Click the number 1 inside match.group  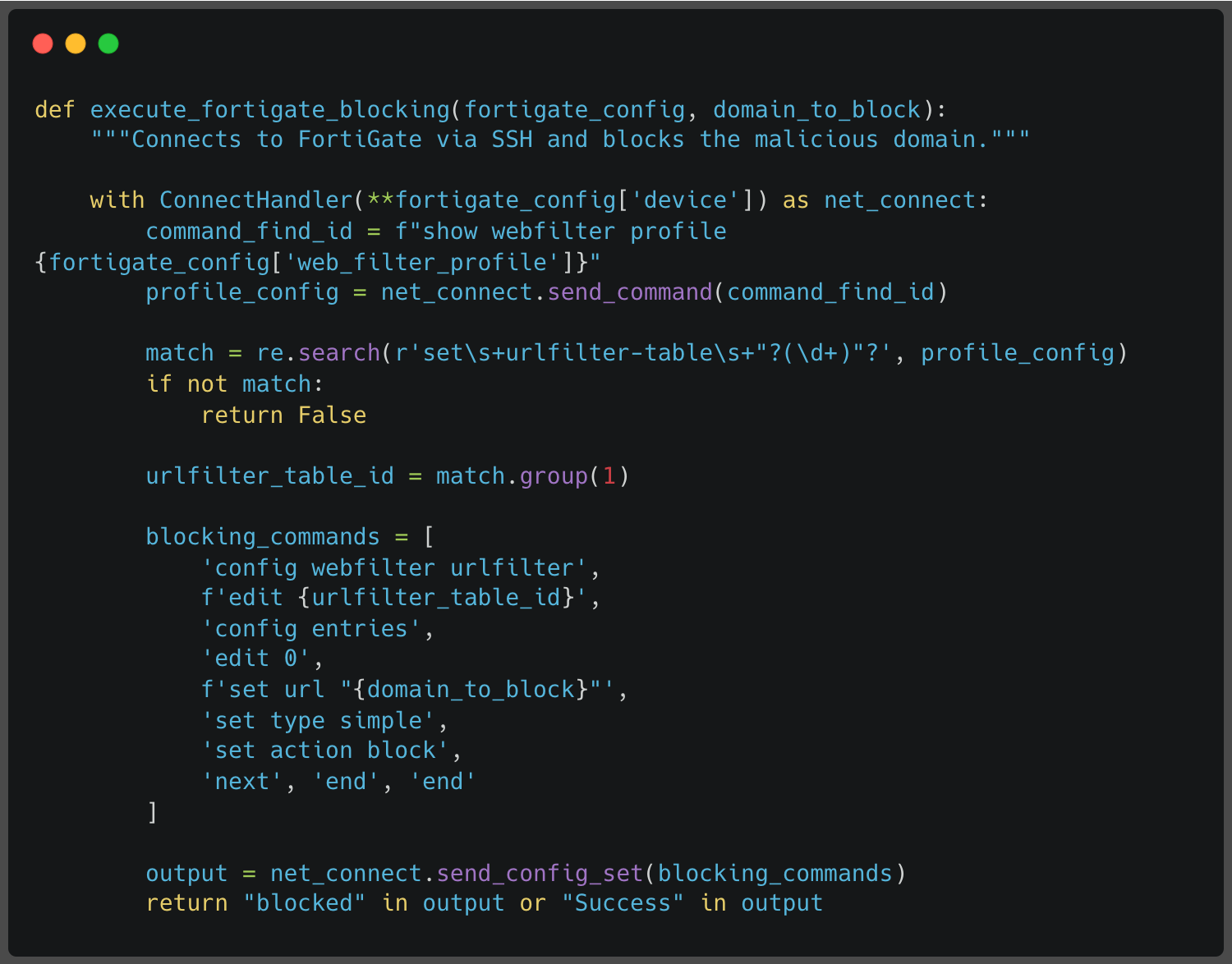pyautogui.click(x=609, y=476)
